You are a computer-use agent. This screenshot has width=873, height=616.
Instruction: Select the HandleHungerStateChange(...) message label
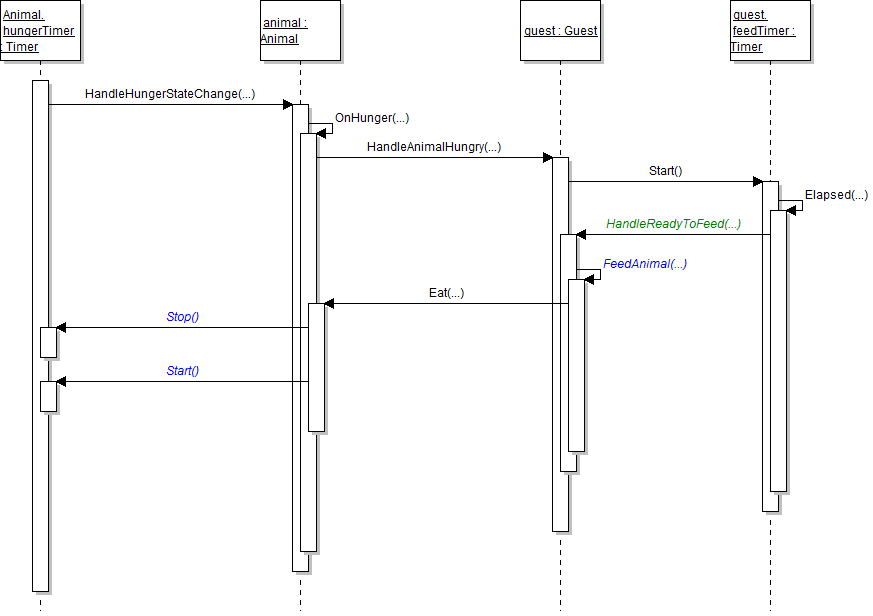pos(170,94)
